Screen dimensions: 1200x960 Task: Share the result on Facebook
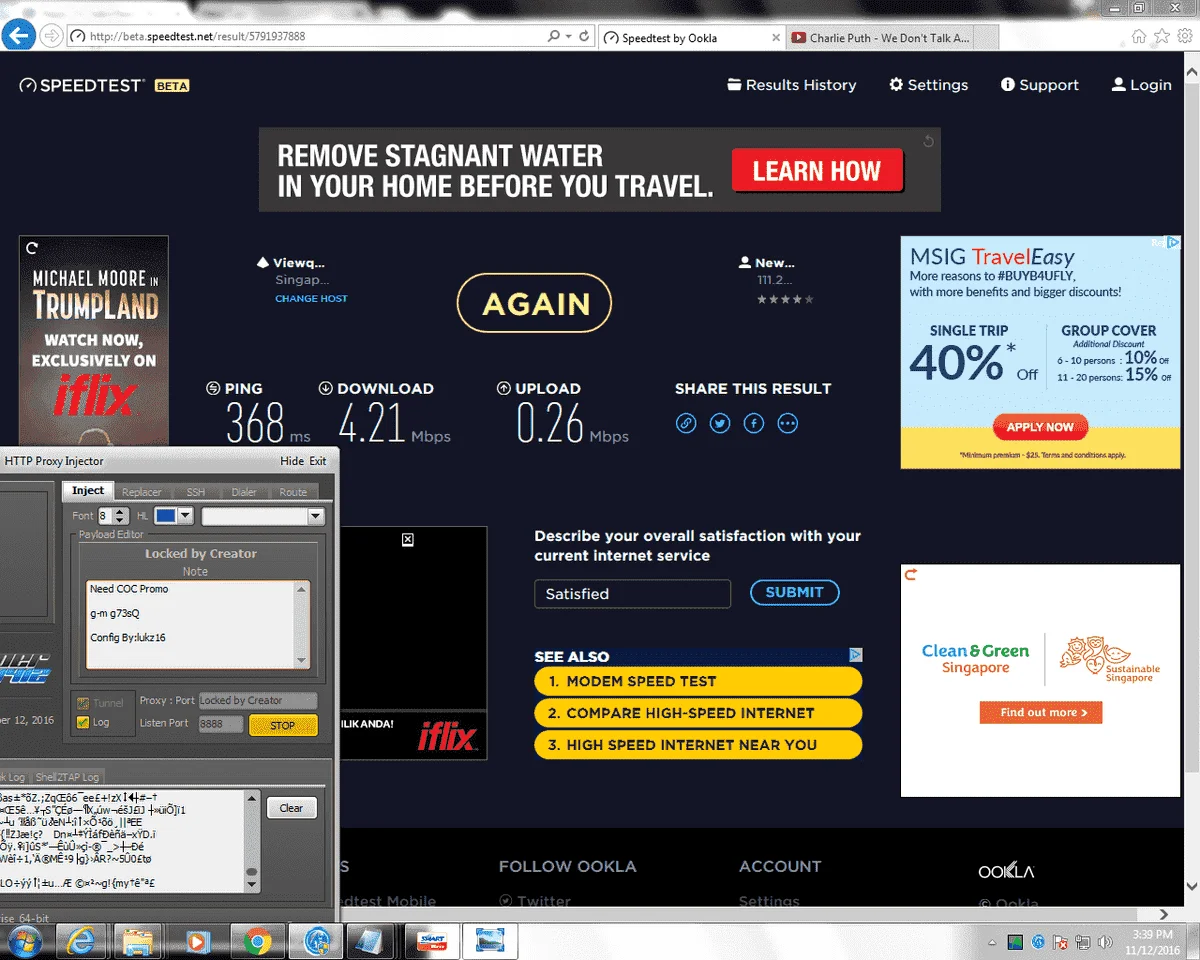point(754,423)
